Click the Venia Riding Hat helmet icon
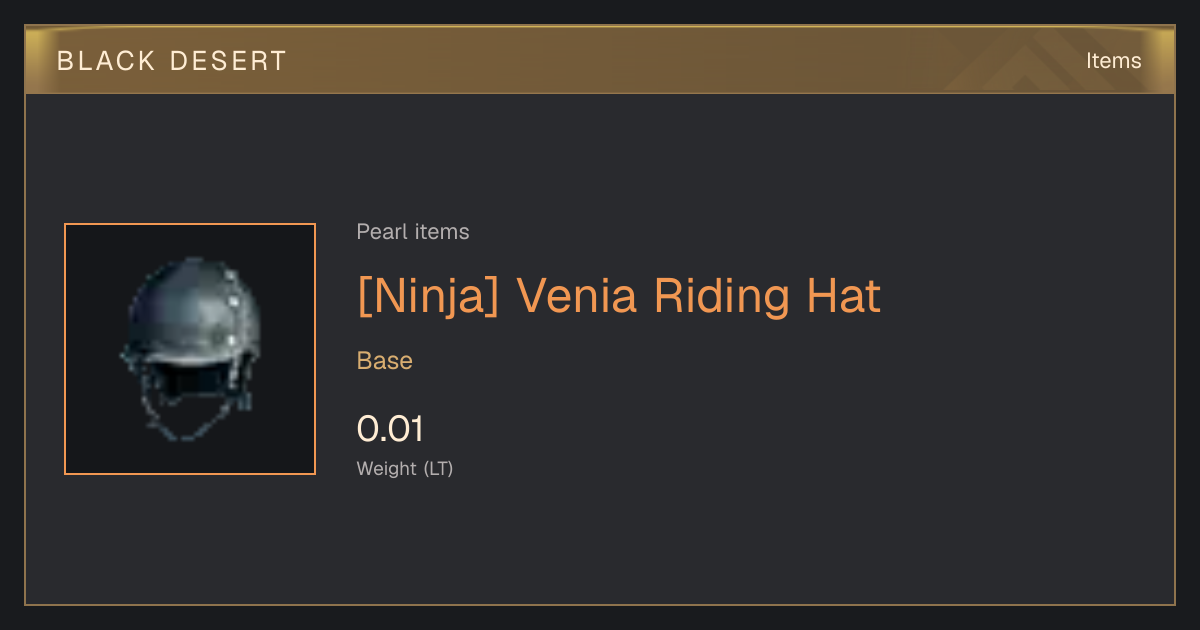This screenshot has width=1200, height=630. pos(190,349)
